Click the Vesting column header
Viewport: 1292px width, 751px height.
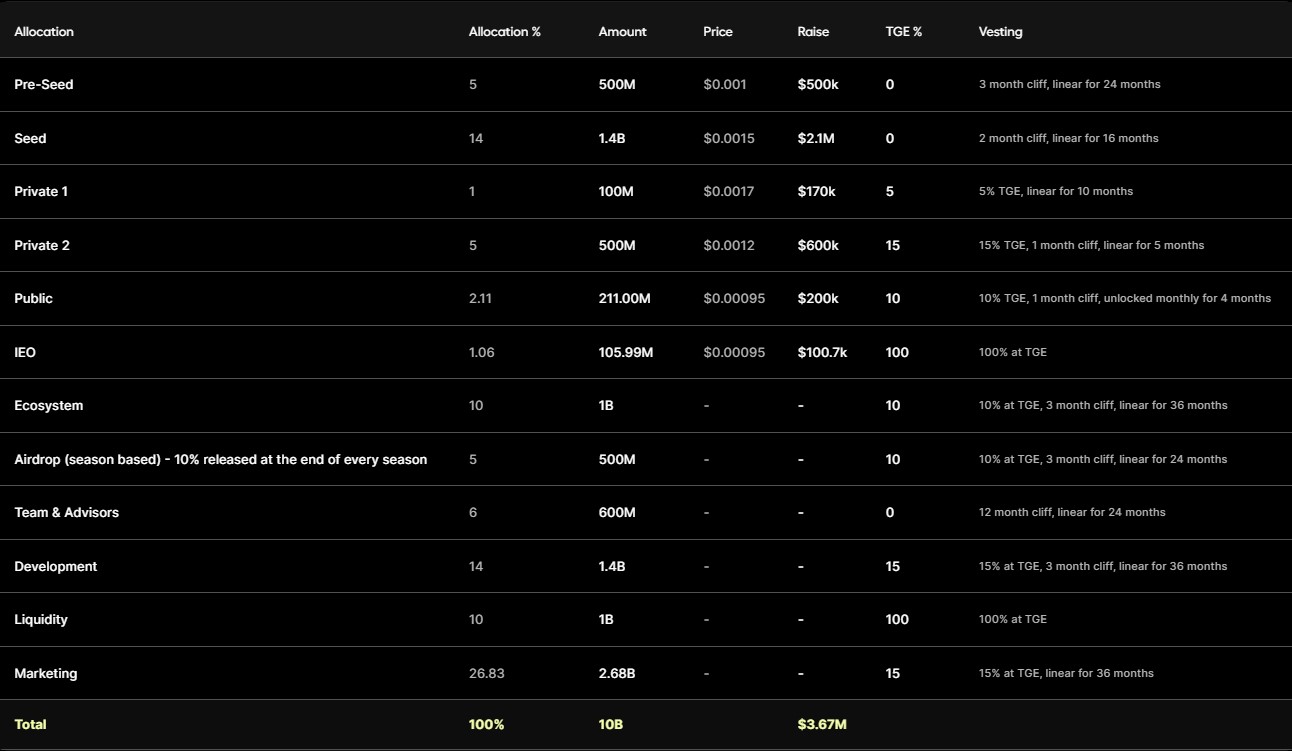(x=999, y=31)
